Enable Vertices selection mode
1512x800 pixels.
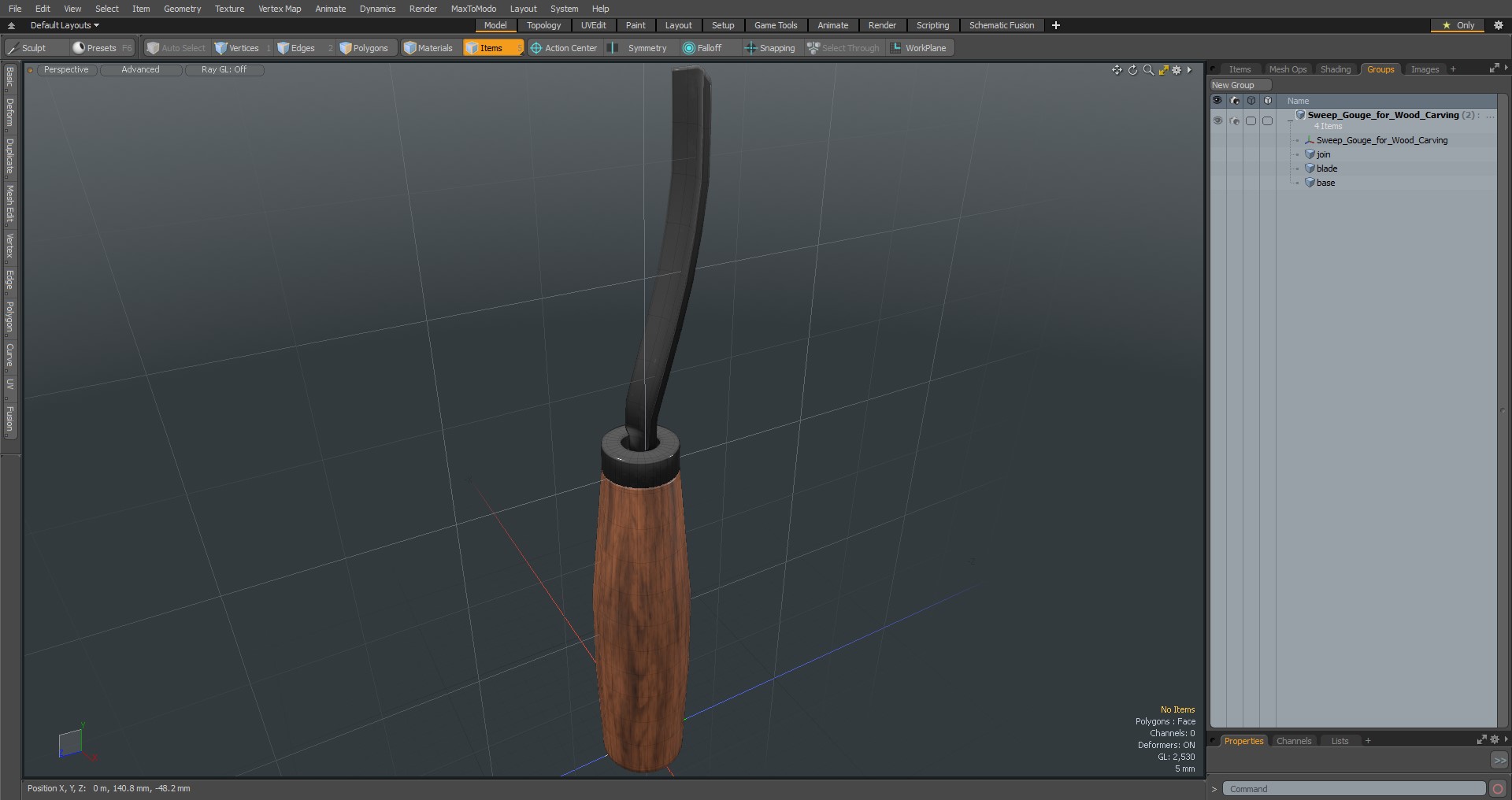pyautogui.click(x=243, y=48)
